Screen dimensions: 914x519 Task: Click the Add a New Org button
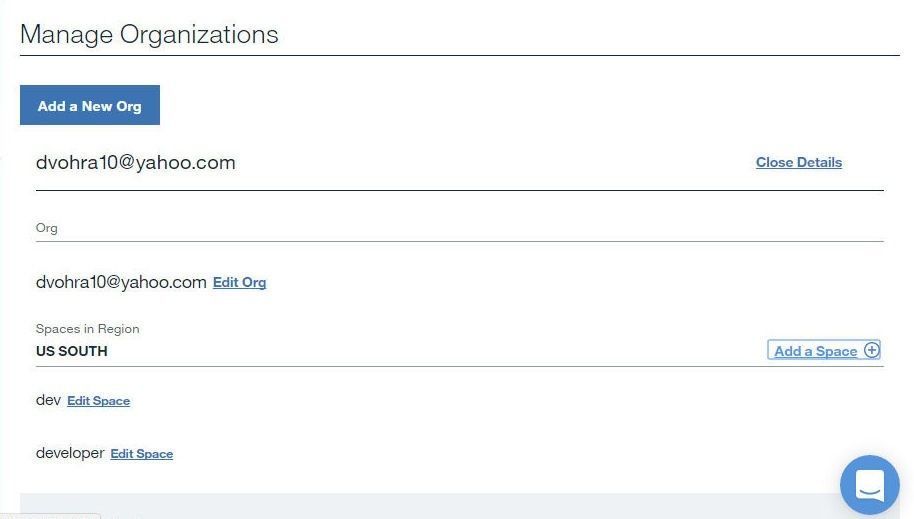pos(90,105)
